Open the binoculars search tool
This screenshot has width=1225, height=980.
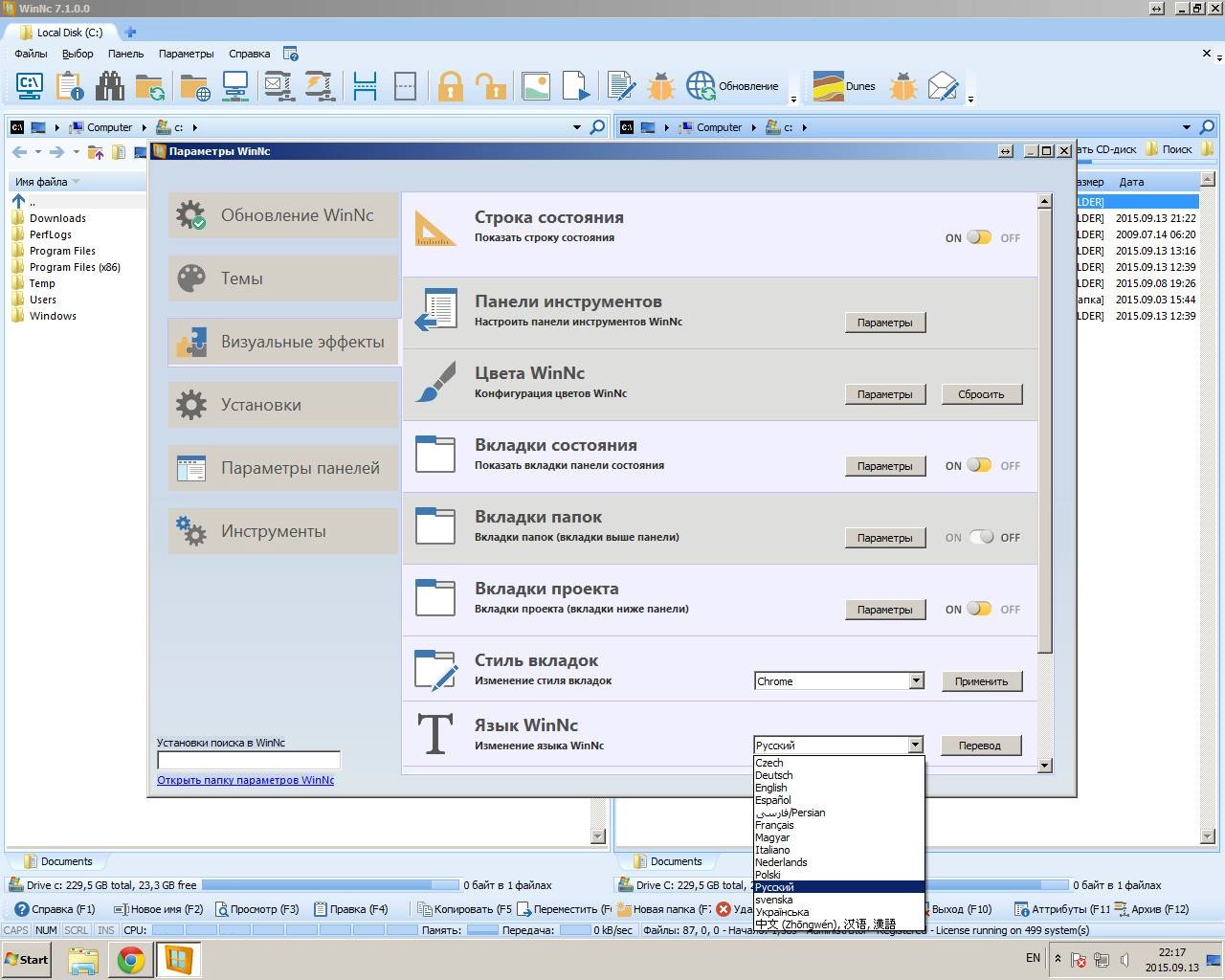tap(110, 86)
